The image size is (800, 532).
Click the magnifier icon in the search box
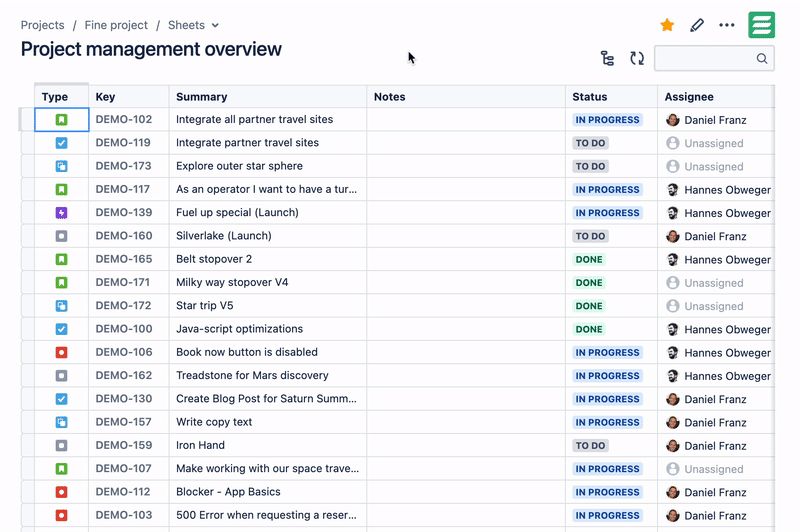(x=762, y=59)
